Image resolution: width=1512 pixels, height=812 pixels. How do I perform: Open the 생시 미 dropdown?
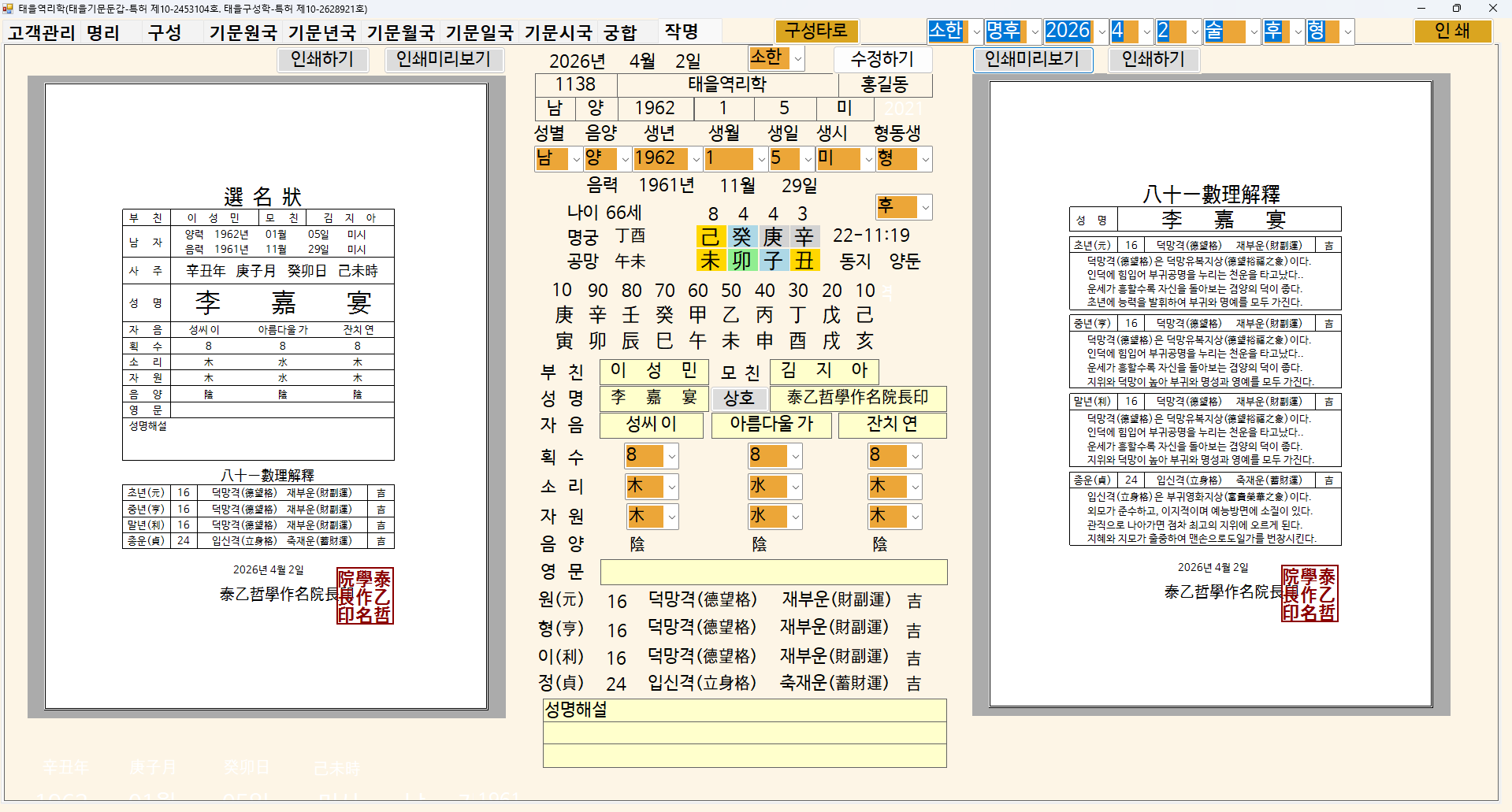tap(868, 159)
